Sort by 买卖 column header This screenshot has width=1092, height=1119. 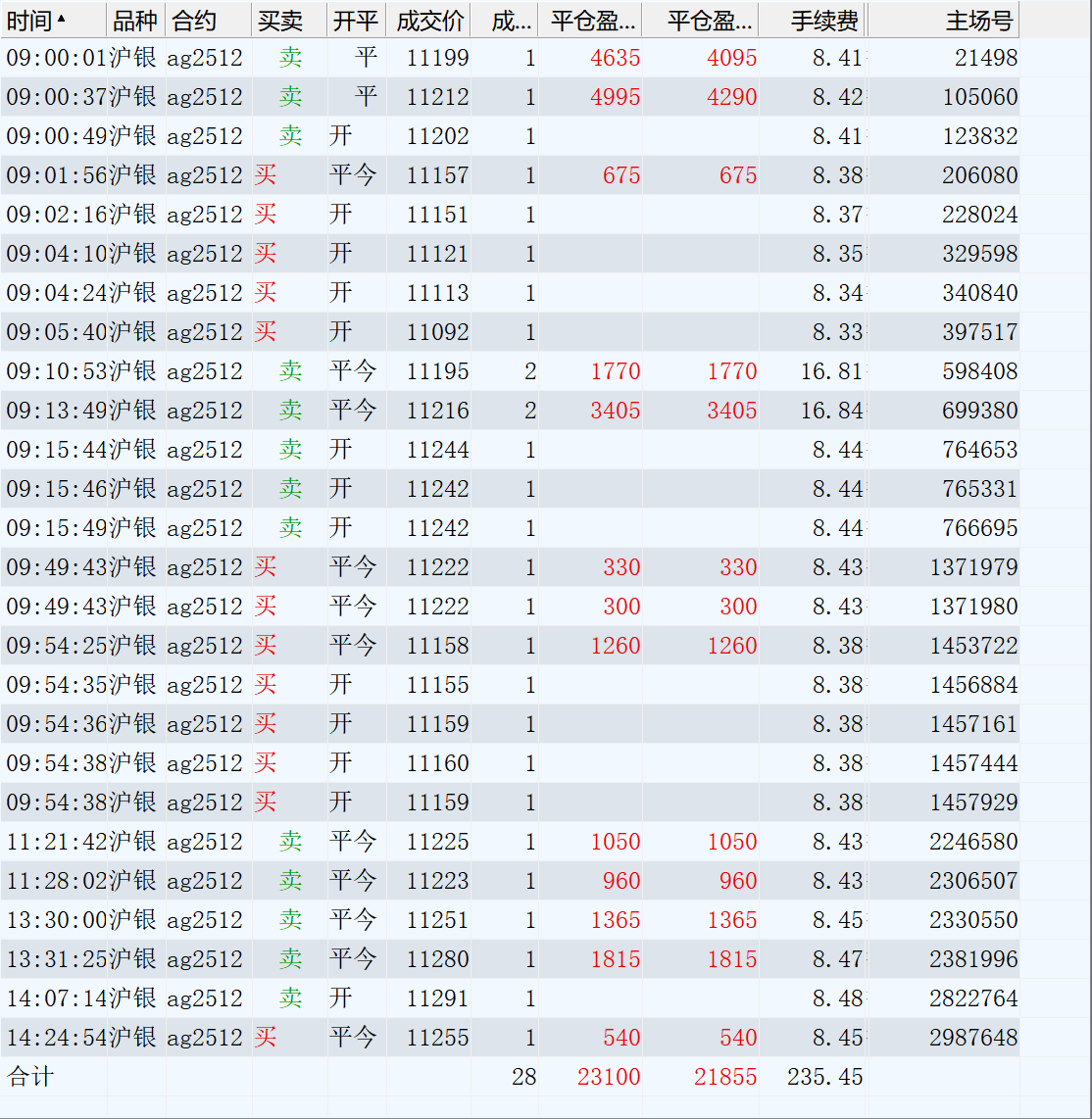click(x=289, y=20)
